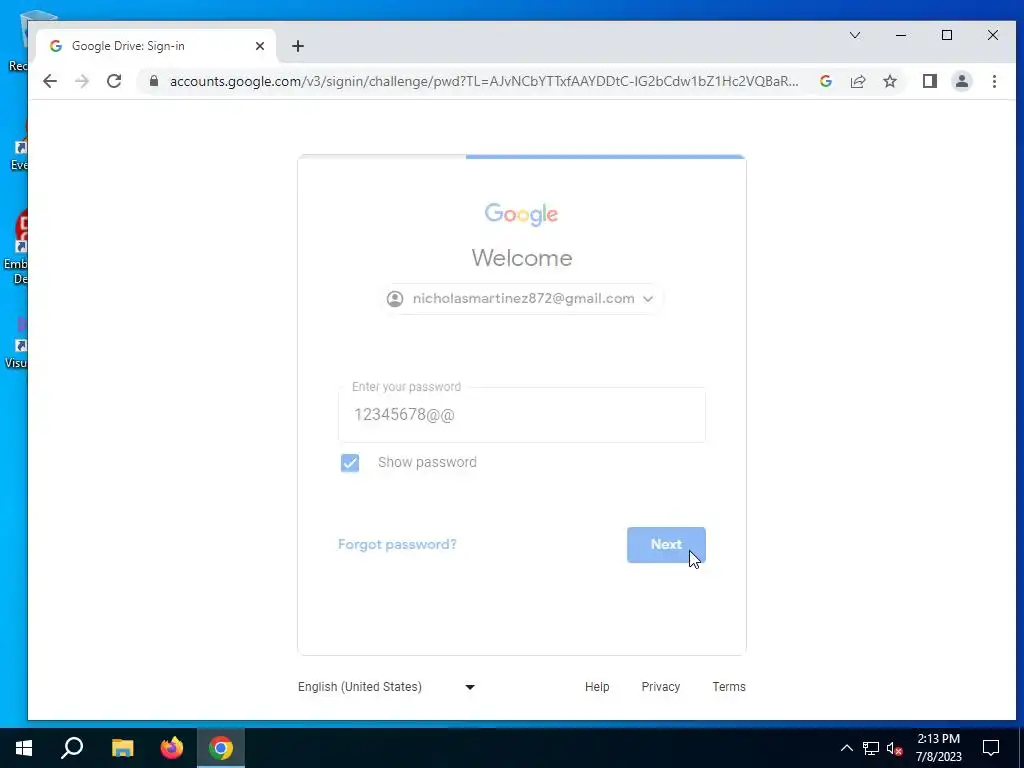Image resolution: width=1024 pixels, height=768 pixels.
Task: Open the Windows Start menu
Action: click(x=24, y=748)
